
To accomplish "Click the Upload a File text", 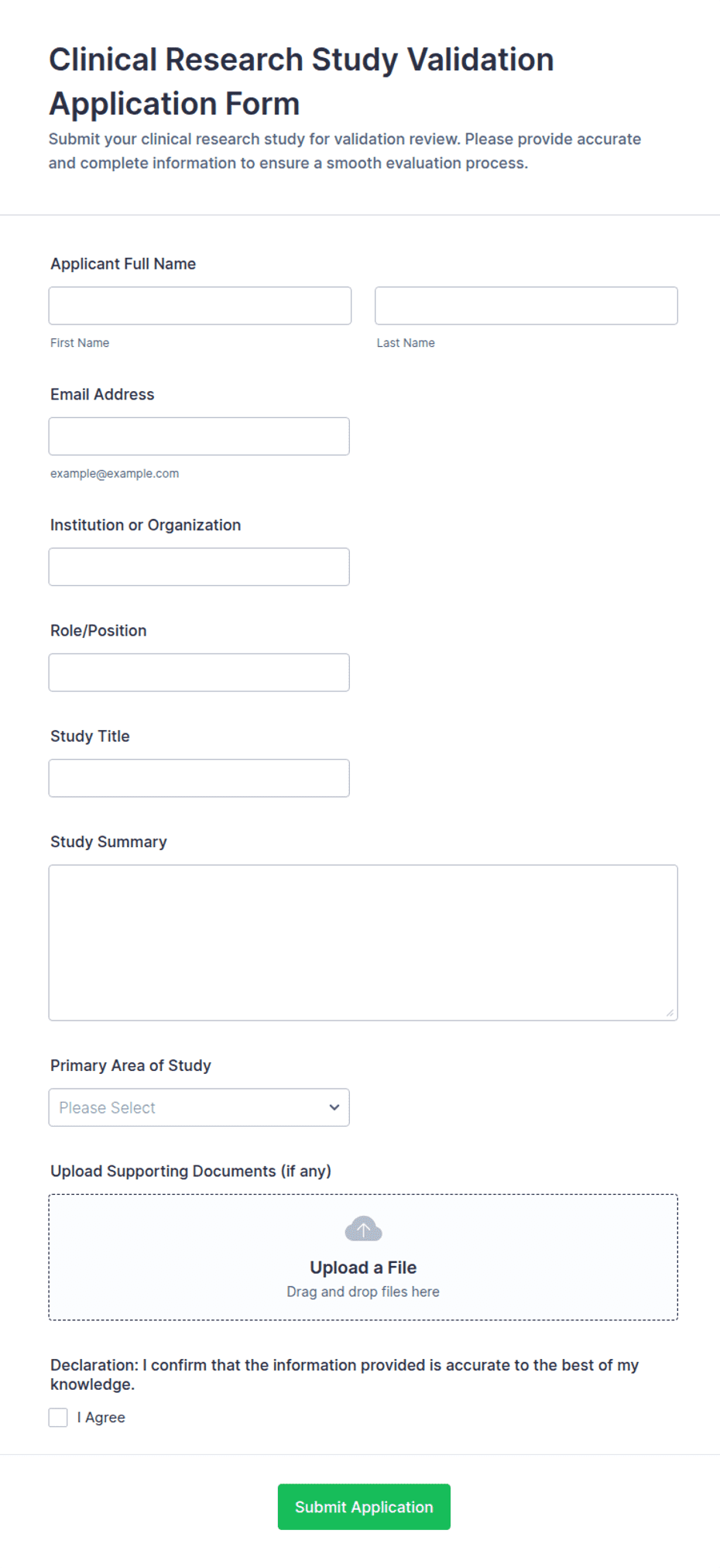I will pyautogui.click(x=363, y=1268).
